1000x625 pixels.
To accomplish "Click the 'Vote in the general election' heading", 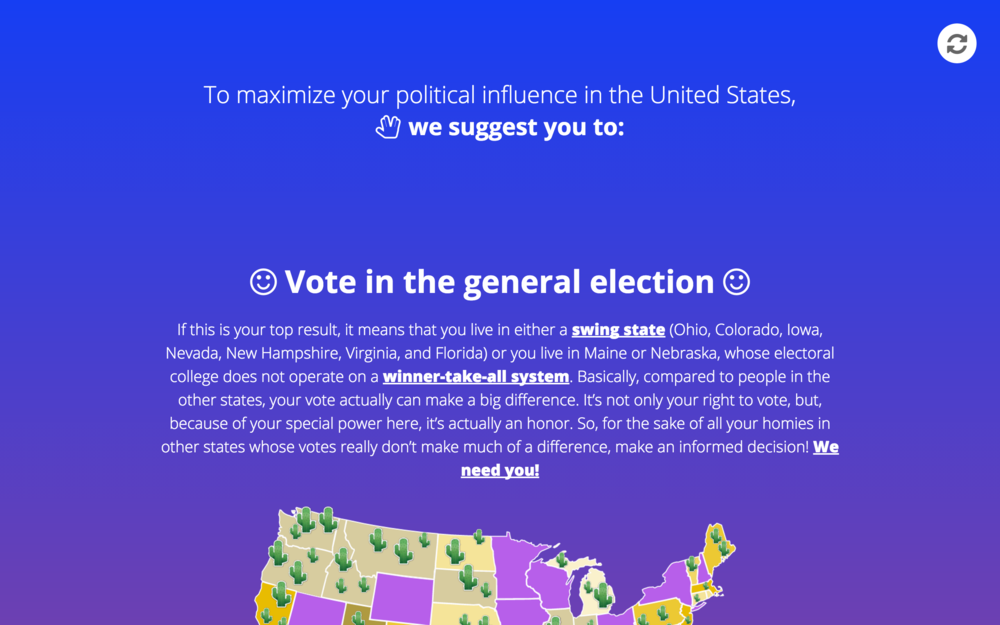I will [499, 282].
